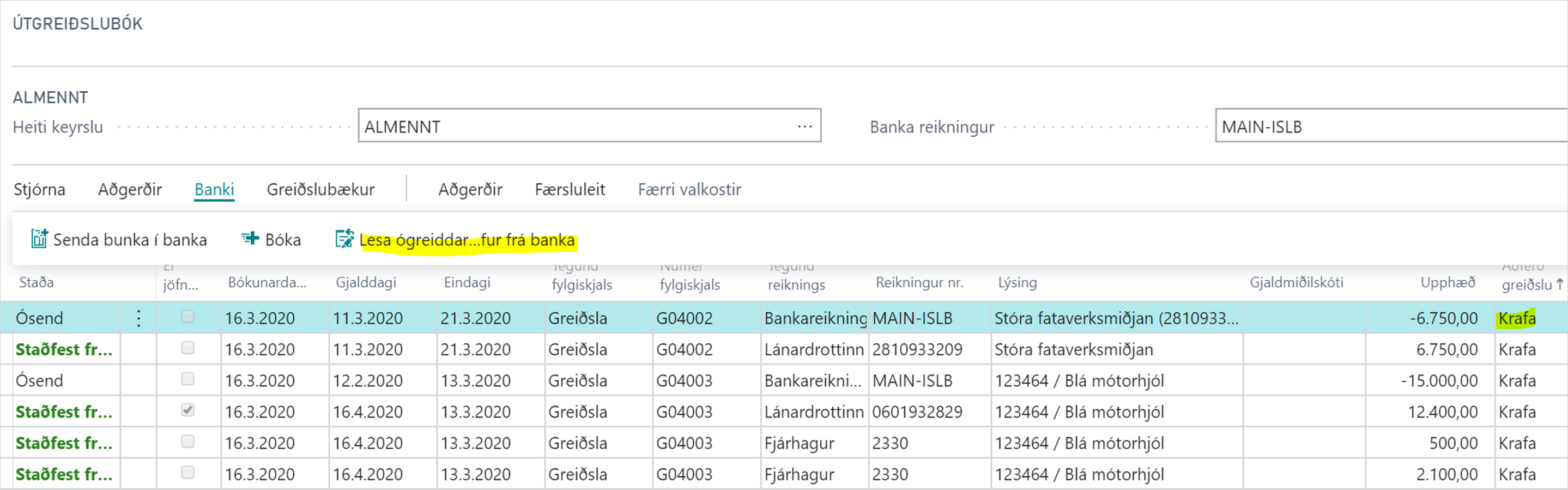Open row options for first Ósend line
The image size is (1568, 490).
click(x=139, y=318)
